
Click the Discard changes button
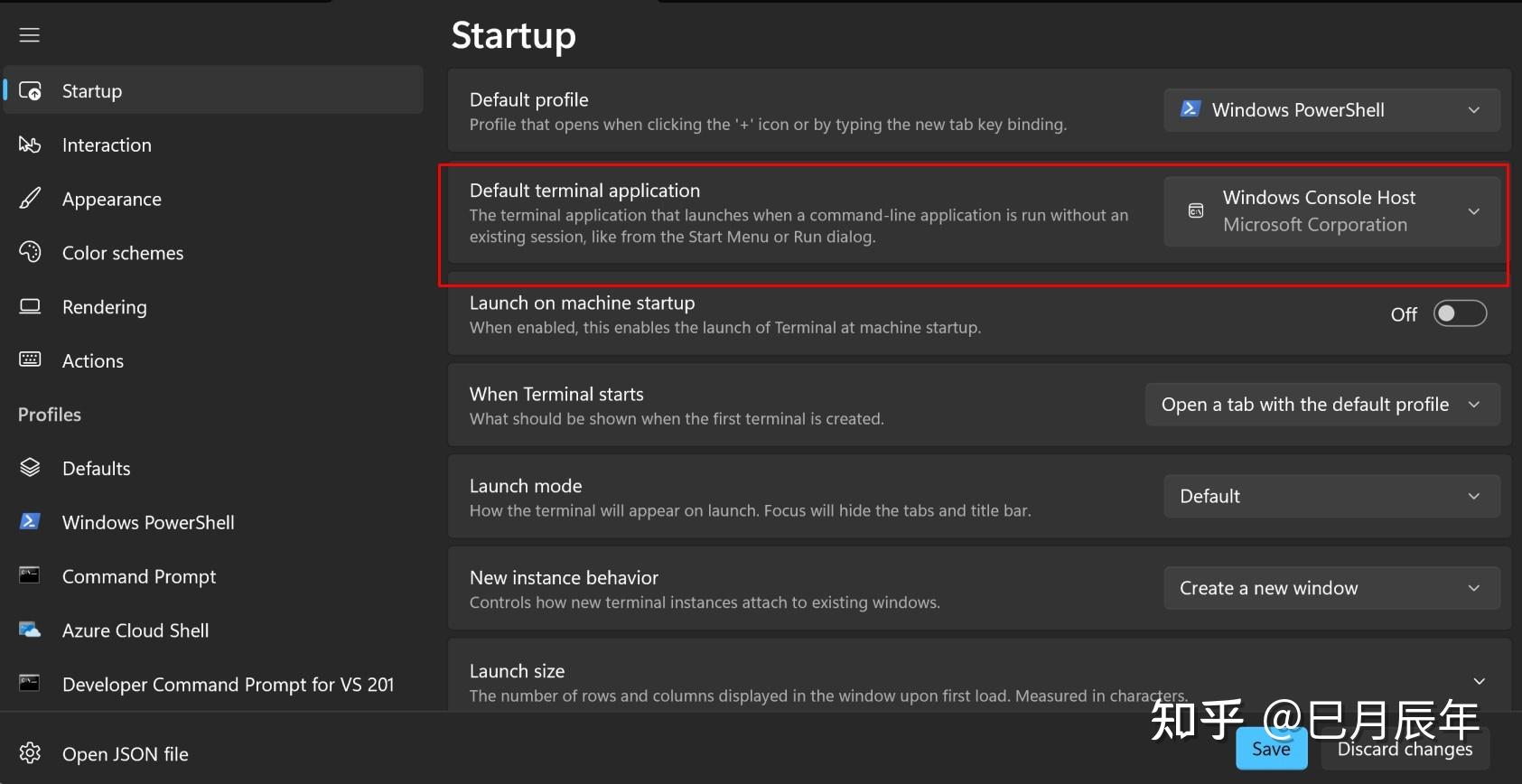click(1405, 750)
